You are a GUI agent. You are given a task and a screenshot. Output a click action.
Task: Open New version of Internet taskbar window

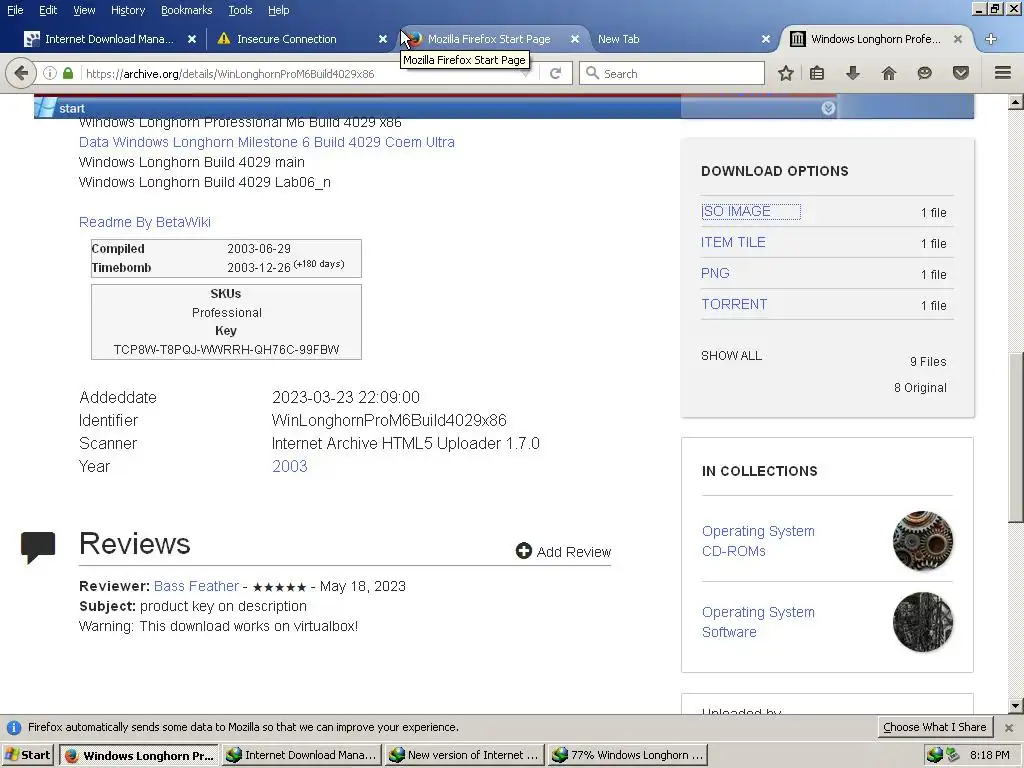pyautogui.click(x=465, y=755)
